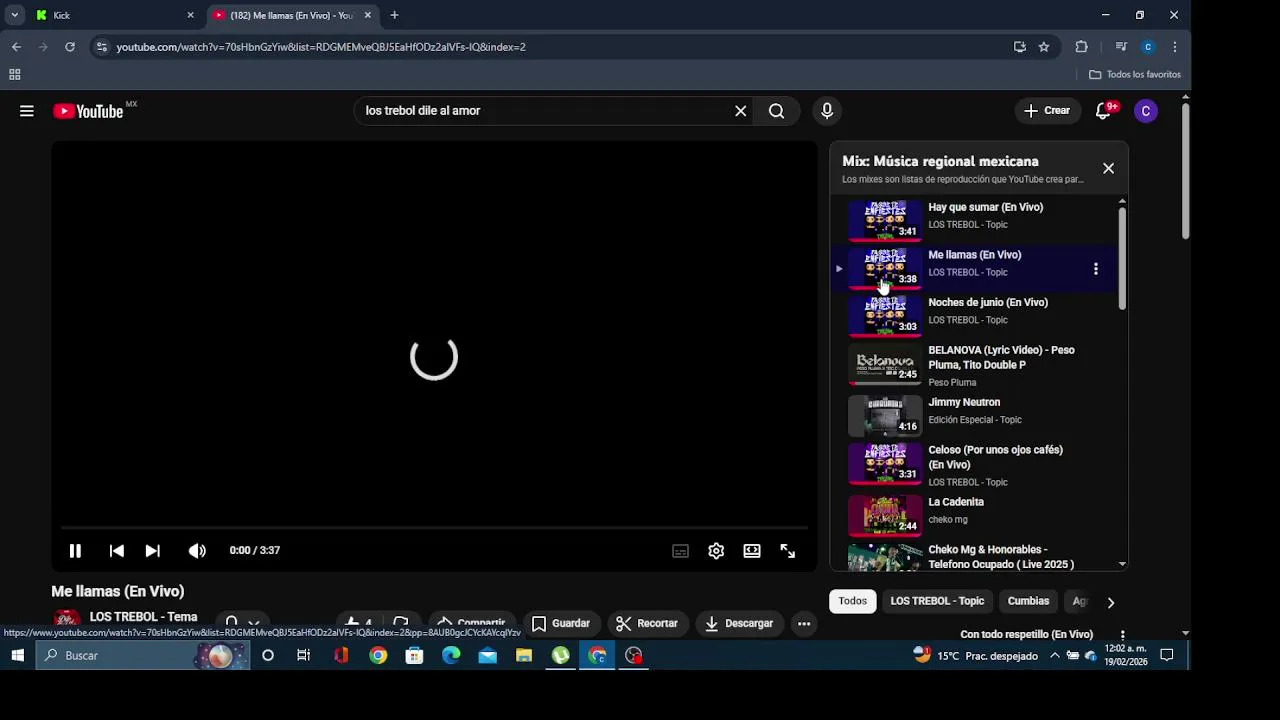Screen dimensions: 1280x720
Task: Open Todos los favoritos folder
Action: pyautogui.click(x=1135, y=75)
